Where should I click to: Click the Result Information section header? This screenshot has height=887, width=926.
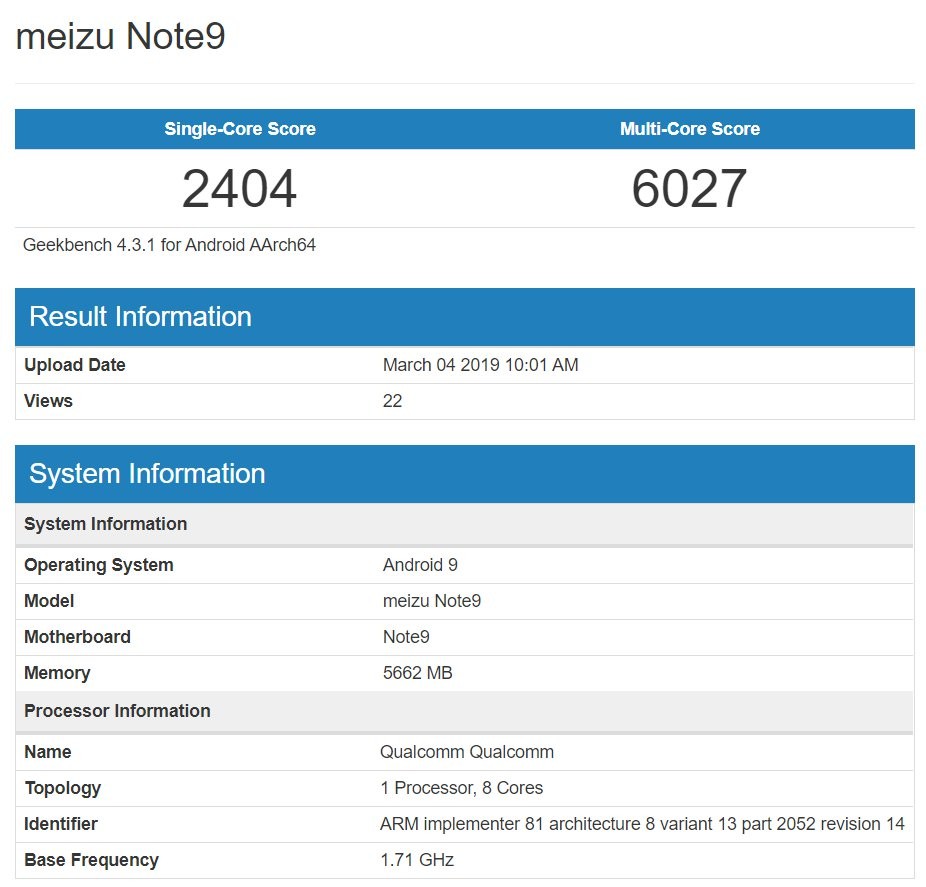[465, 317]
